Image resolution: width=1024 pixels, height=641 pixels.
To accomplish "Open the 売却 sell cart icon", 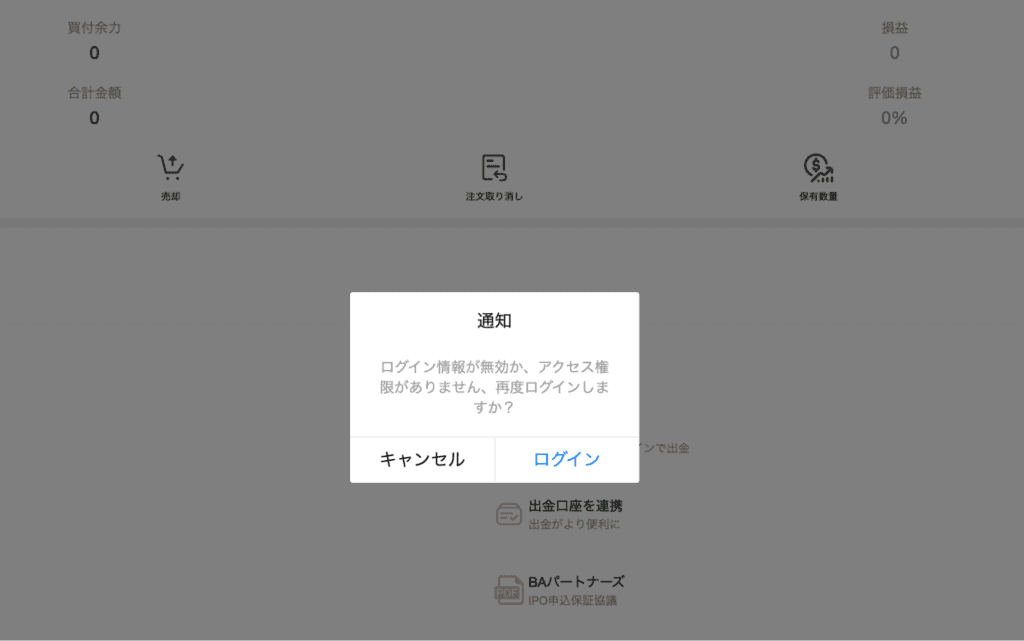I will [x=170, y=167].
